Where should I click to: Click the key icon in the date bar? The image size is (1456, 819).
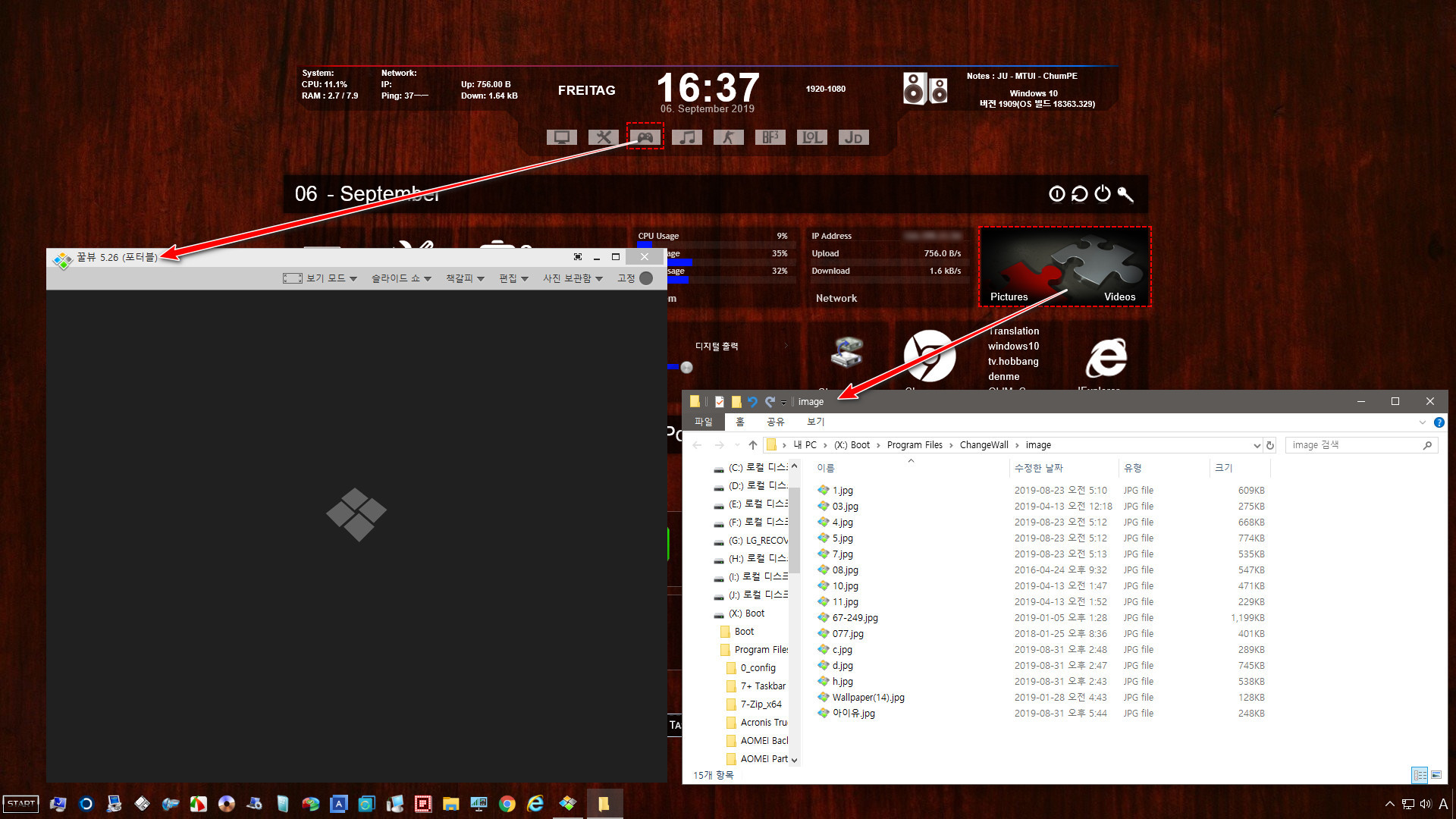point(1125,194)
